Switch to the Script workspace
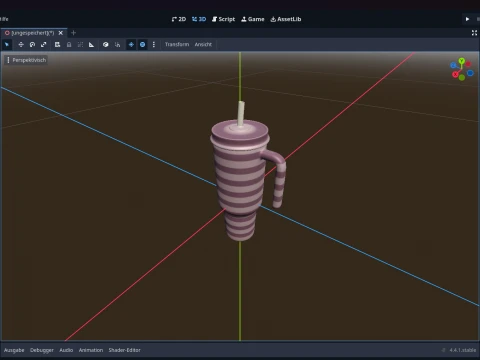This screenshot has width=480, height=360. (223, 19)
